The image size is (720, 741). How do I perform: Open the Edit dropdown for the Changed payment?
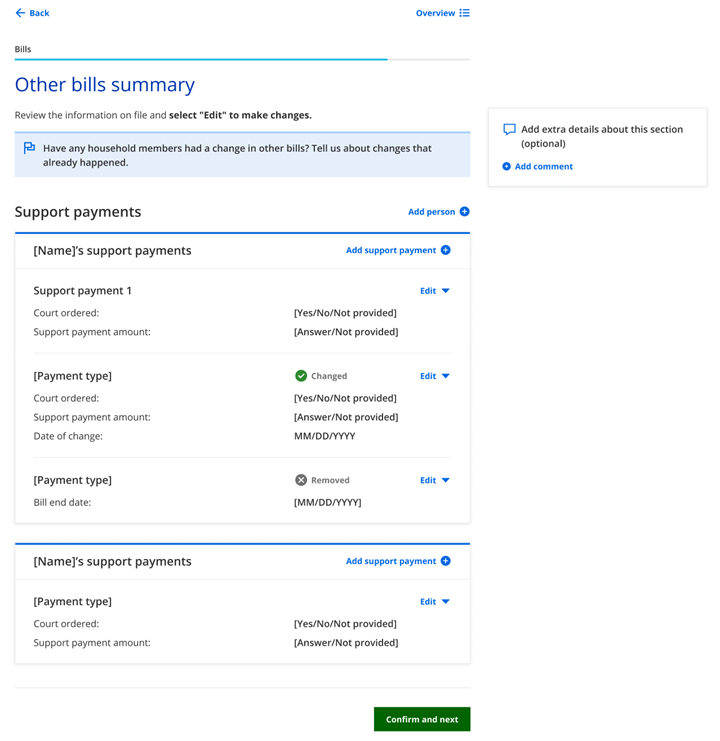click(435, 376)
